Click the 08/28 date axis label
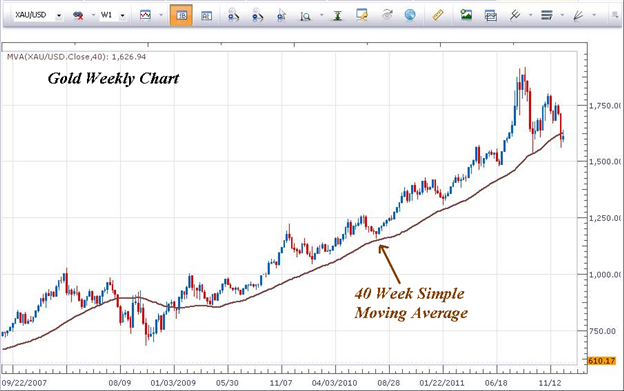Screen dimensions: 624x391 [x=389, y=383]
